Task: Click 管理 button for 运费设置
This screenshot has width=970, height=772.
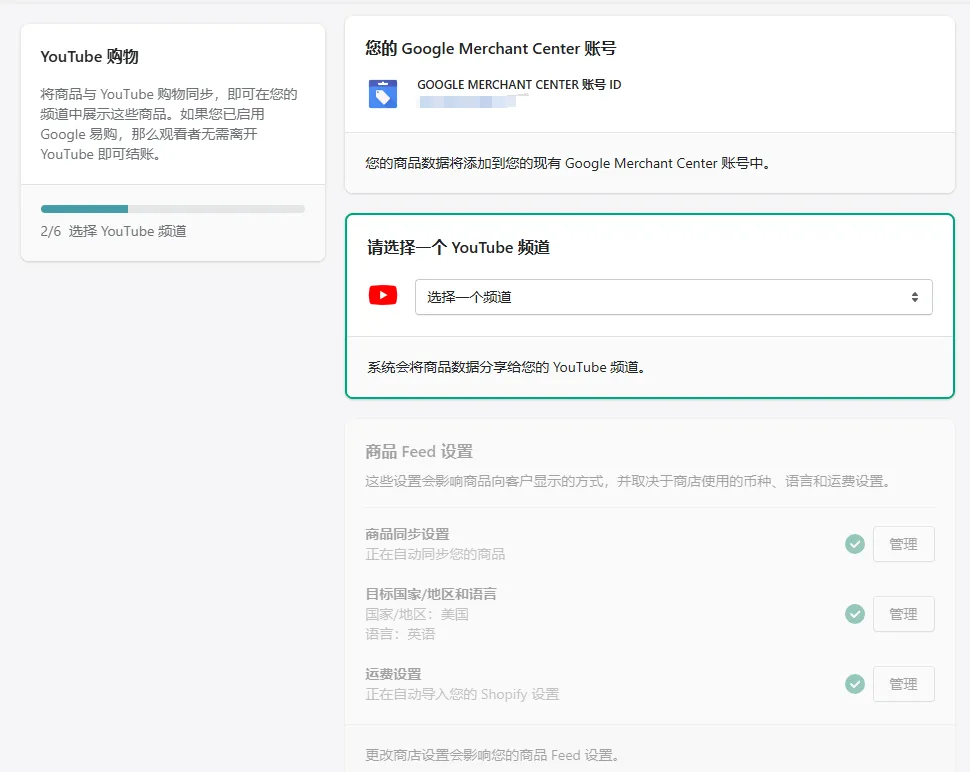Action: coord(903,684)
